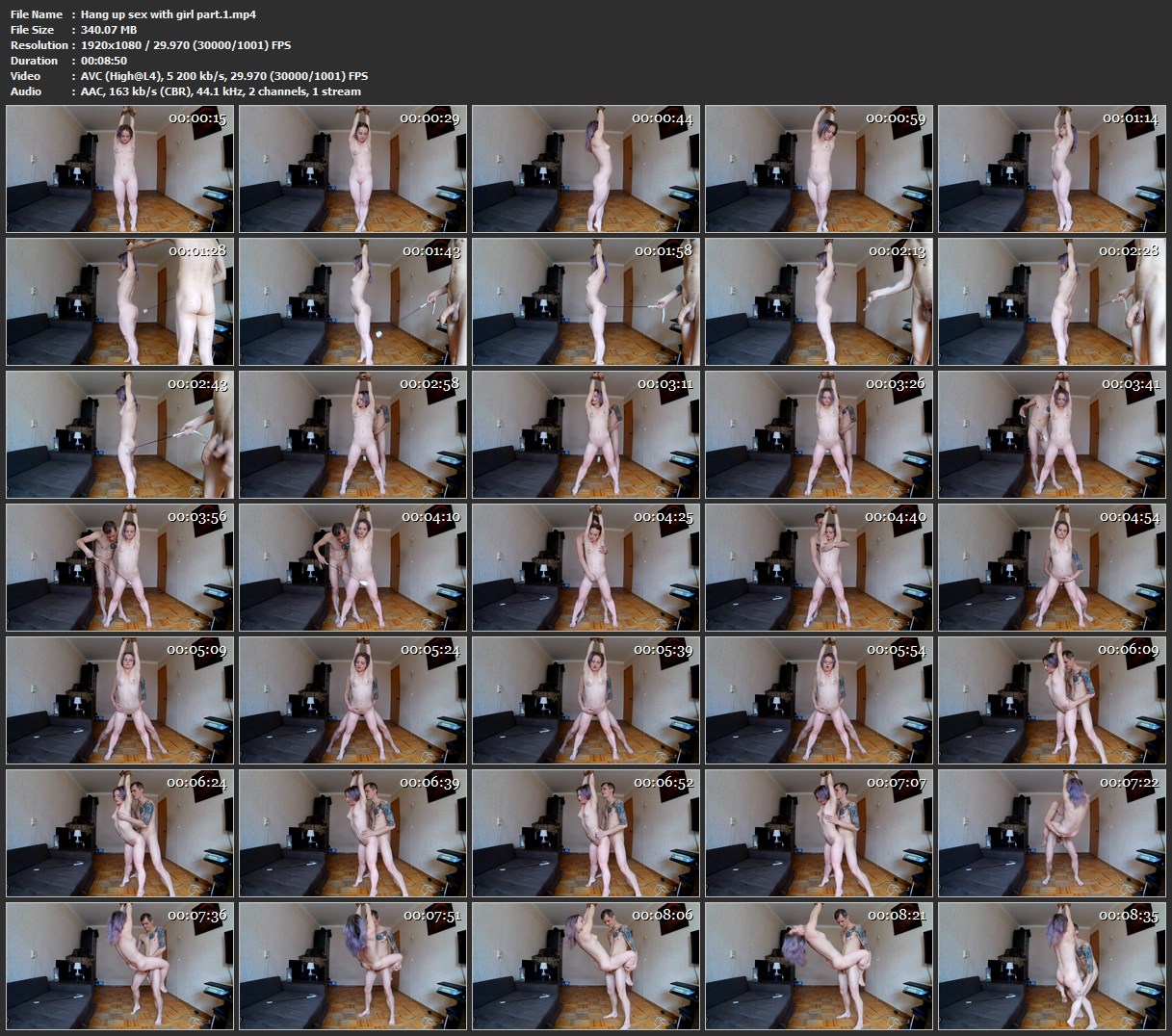This screenshot has height=1036, width=1172.
Task: Open the thumbnail stamped 00:00:15
Action: [x=119, y=168]
